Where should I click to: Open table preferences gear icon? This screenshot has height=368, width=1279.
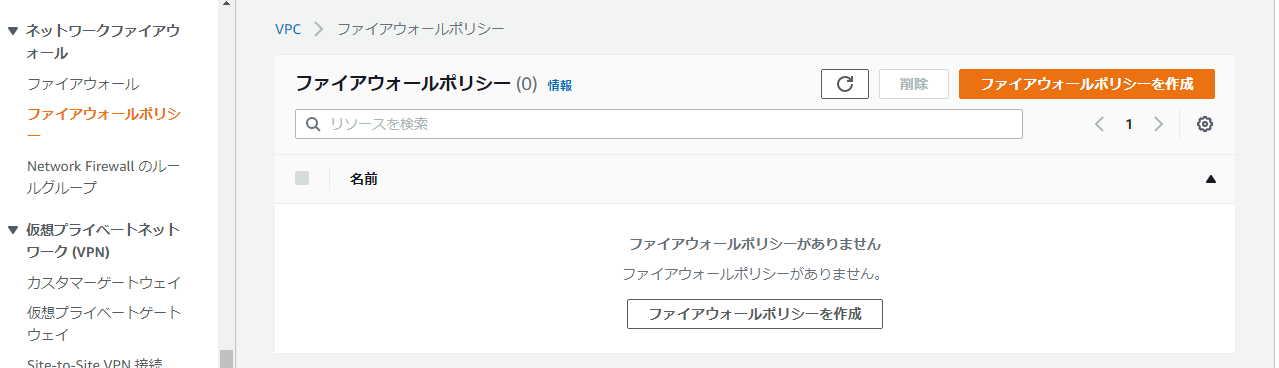pyautogui.click(x=1205, y=124)
